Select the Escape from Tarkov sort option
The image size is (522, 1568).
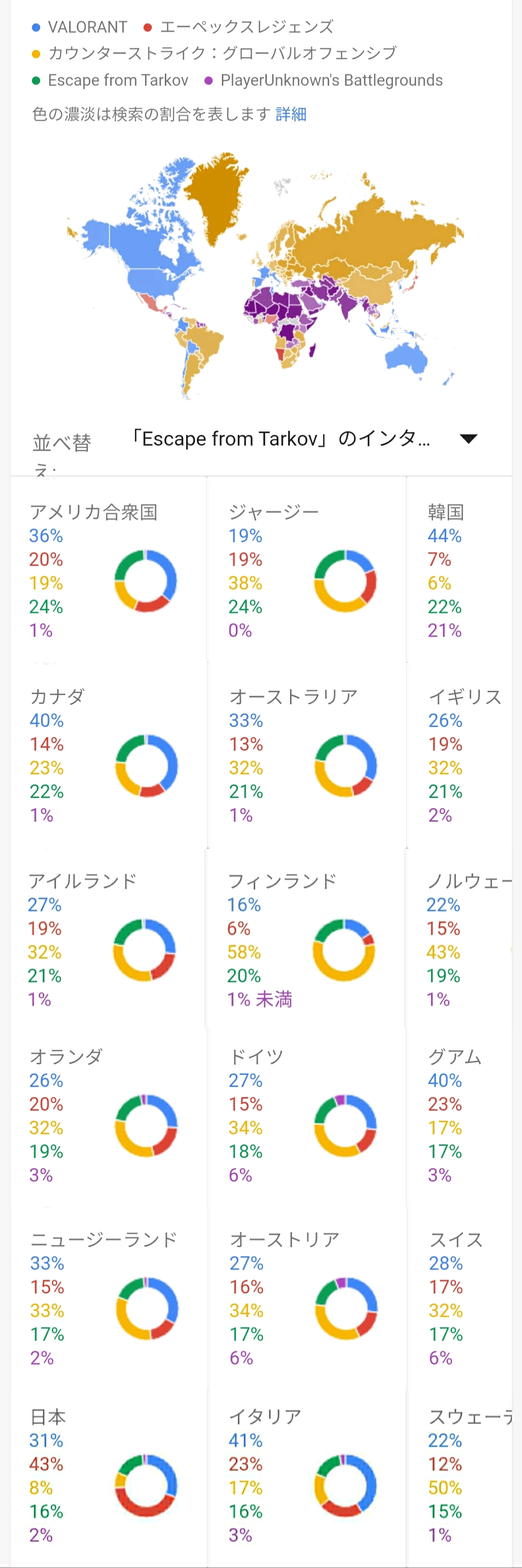coord(280,439)
